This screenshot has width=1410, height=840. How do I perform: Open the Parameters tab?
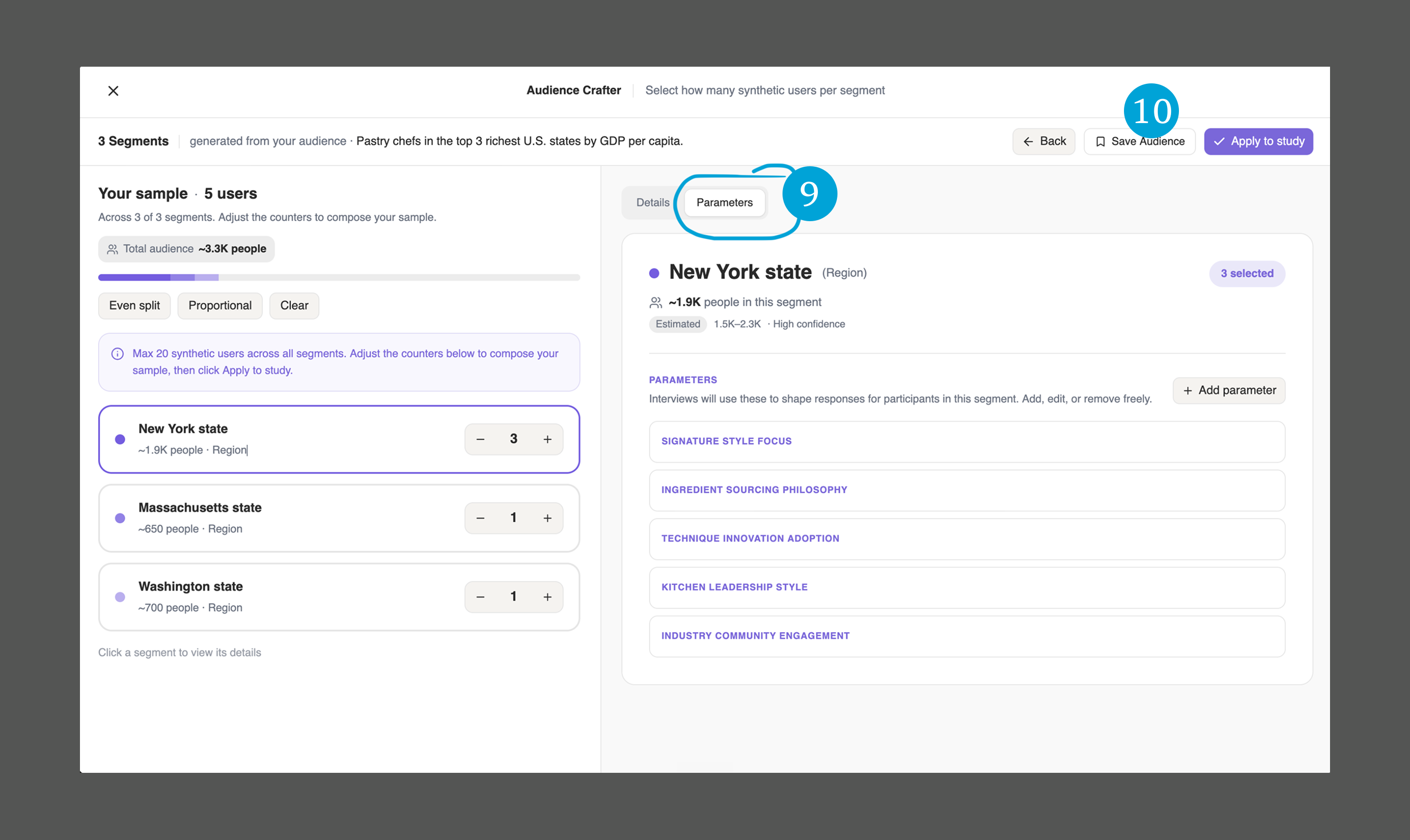pos(724,203)
